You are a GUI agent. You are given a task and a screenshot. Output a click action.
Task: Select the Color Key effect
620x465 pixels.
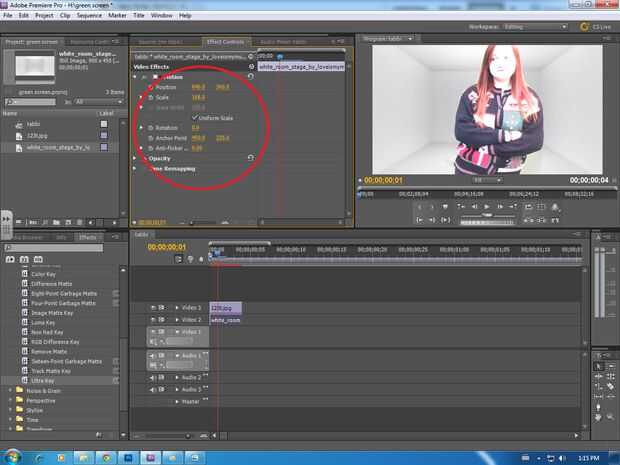[43, 274]
